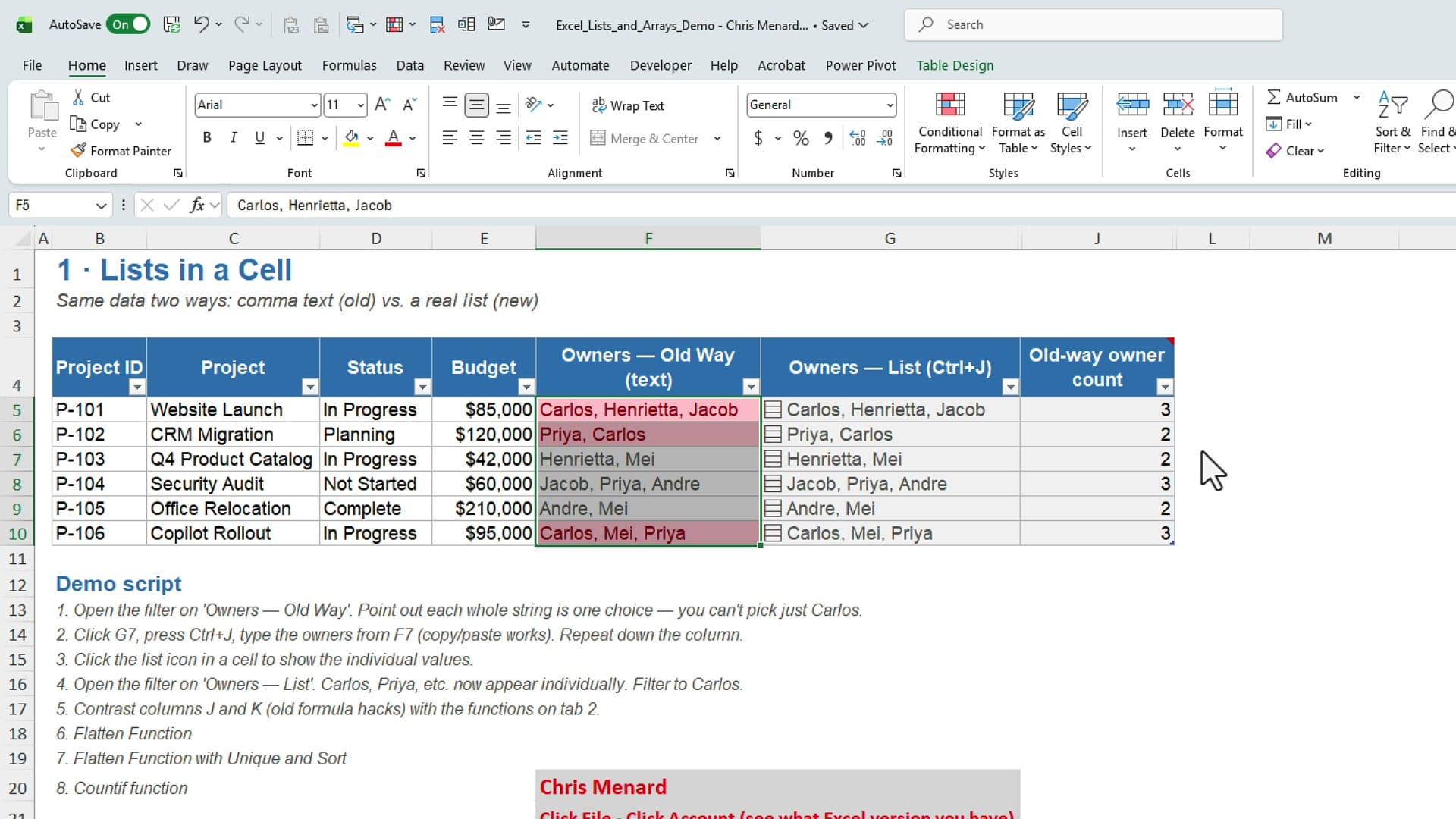Toggle Underline formatting
Image resolution: width=1456 pixels, height=819 pixels.
[x=260, y=137]
